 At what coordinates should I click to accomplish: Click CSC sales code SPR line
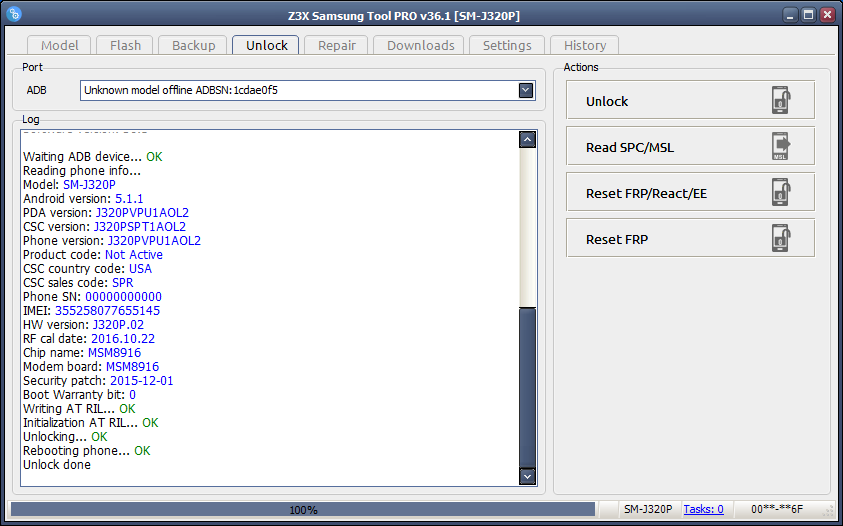click(x=78, y=282)
